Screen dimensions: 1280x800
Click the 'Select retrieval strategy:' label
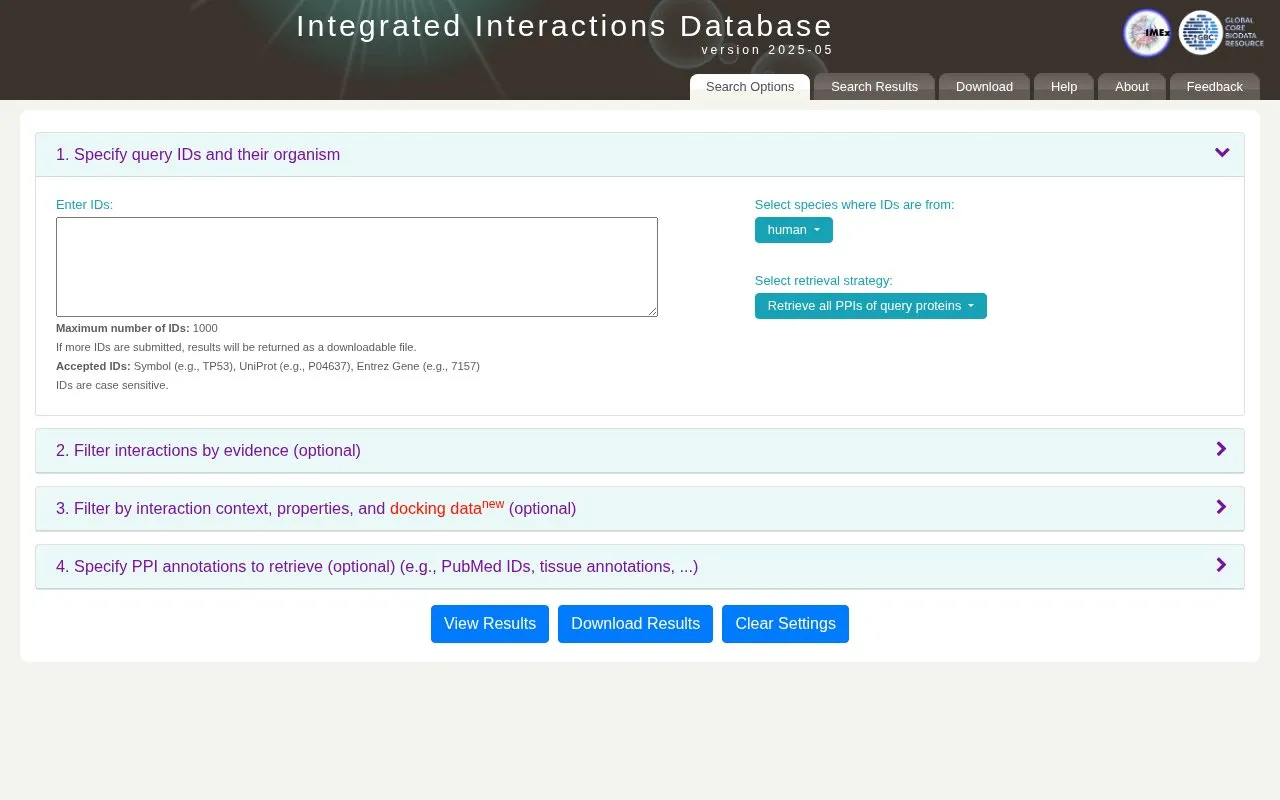[823, 280]
